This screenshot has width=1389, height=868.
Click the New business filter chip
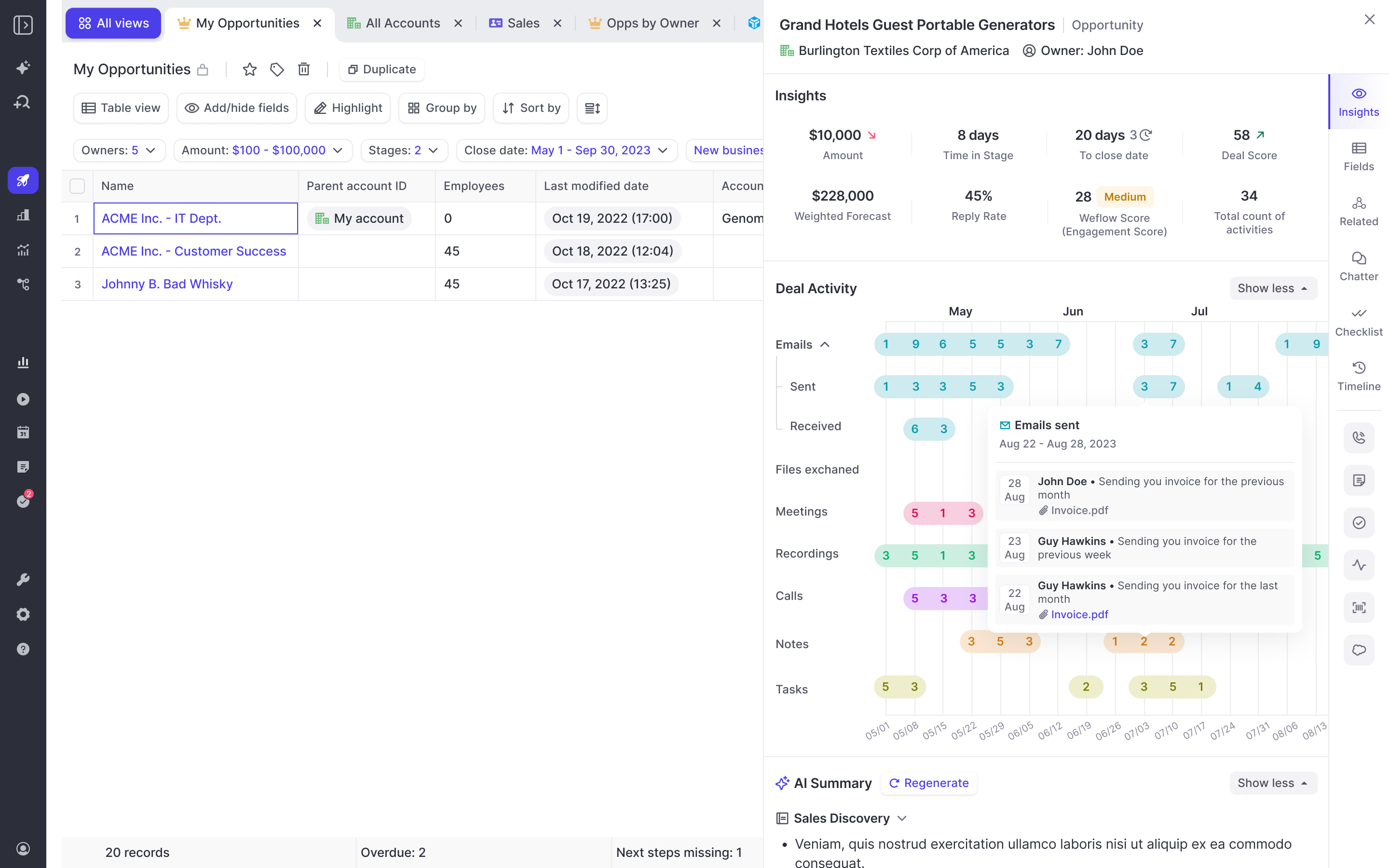point(726,150)
